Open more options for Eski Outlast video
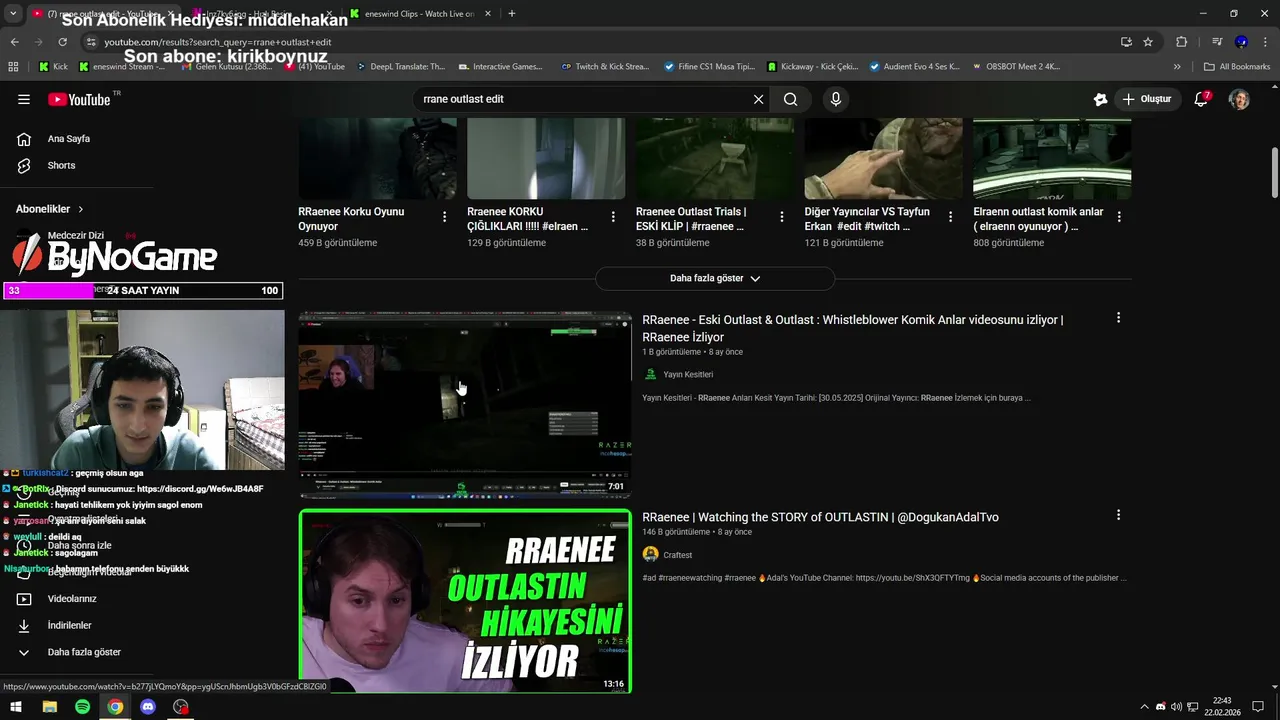The height and width of the screenshot is (720, 1280). [x=1118, y=318]
